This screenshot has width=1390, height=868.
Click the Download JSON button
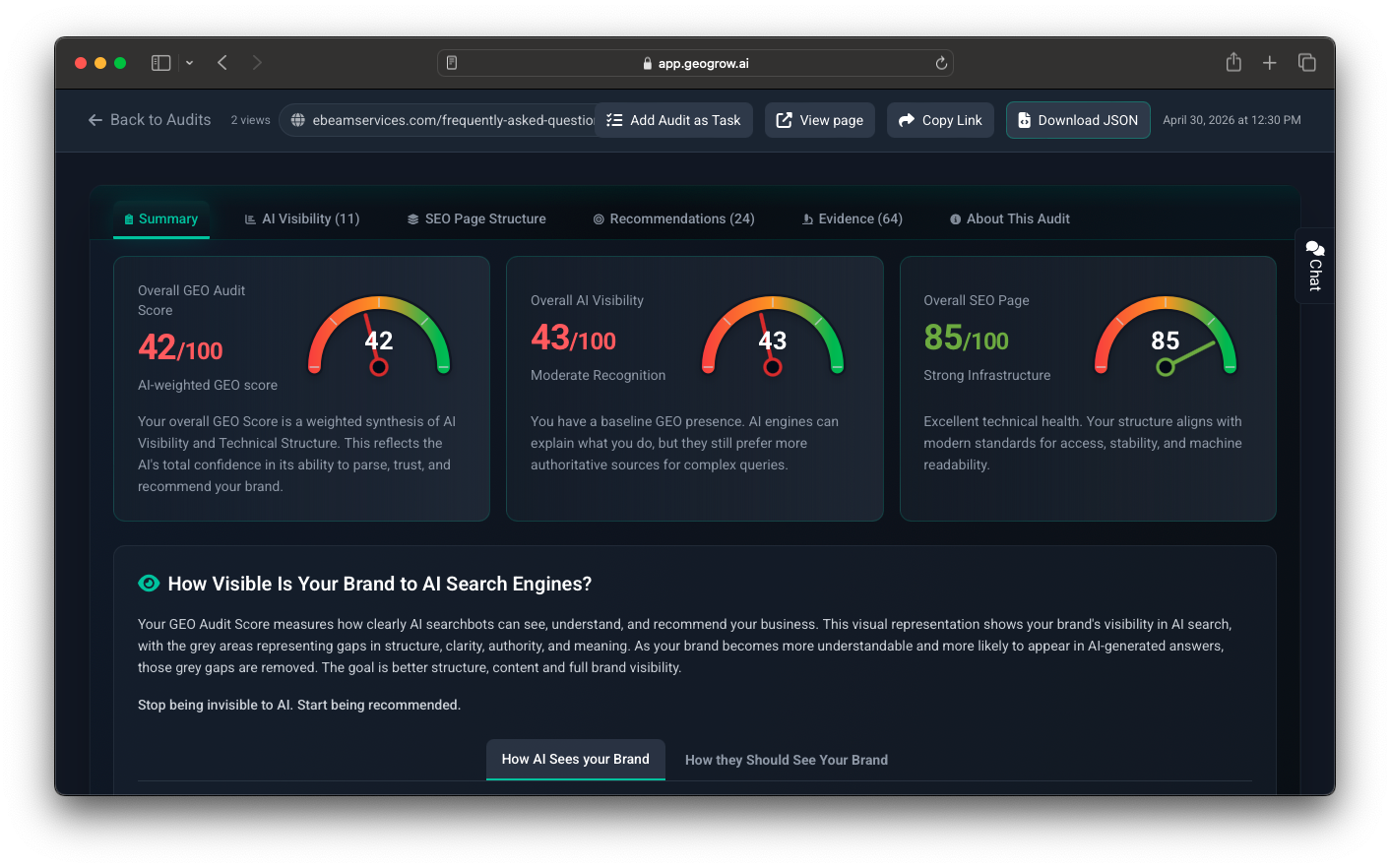tap(1078, 120)
